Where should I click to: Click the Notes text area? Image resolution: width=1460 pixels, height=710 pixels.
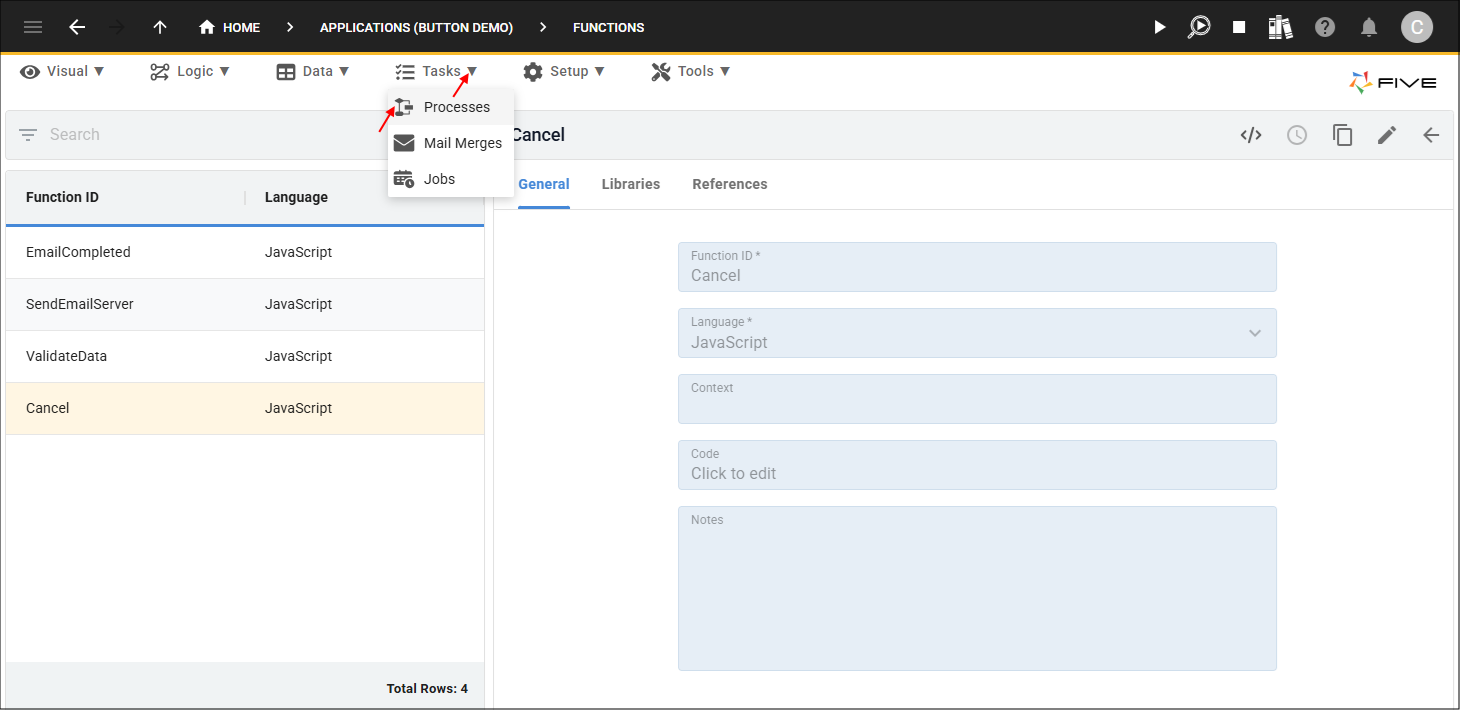pyautogui.click(x=977, y=588)
